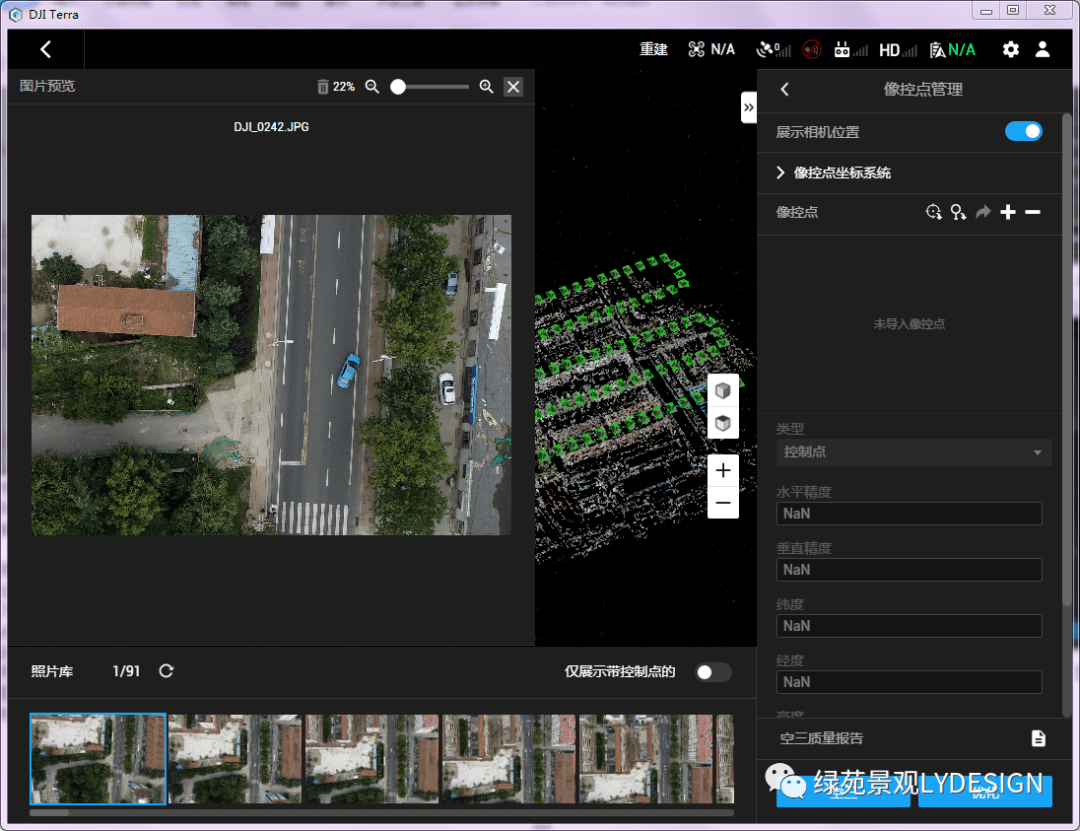Viewport: 1080px width, 831px height.
Task: Click the user account icon
Action: coord(1042,49)
